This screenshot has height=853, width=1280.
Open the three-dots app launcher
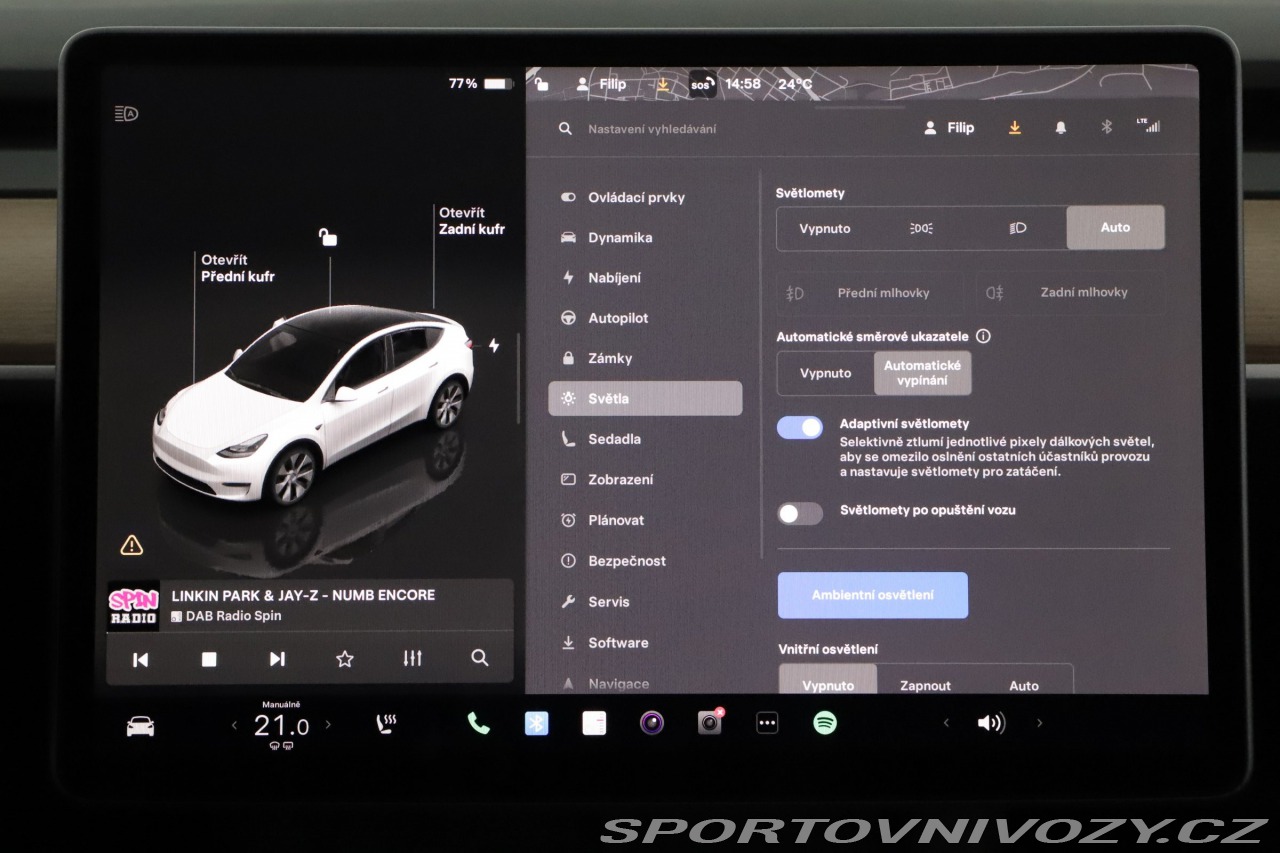(767, 723)
